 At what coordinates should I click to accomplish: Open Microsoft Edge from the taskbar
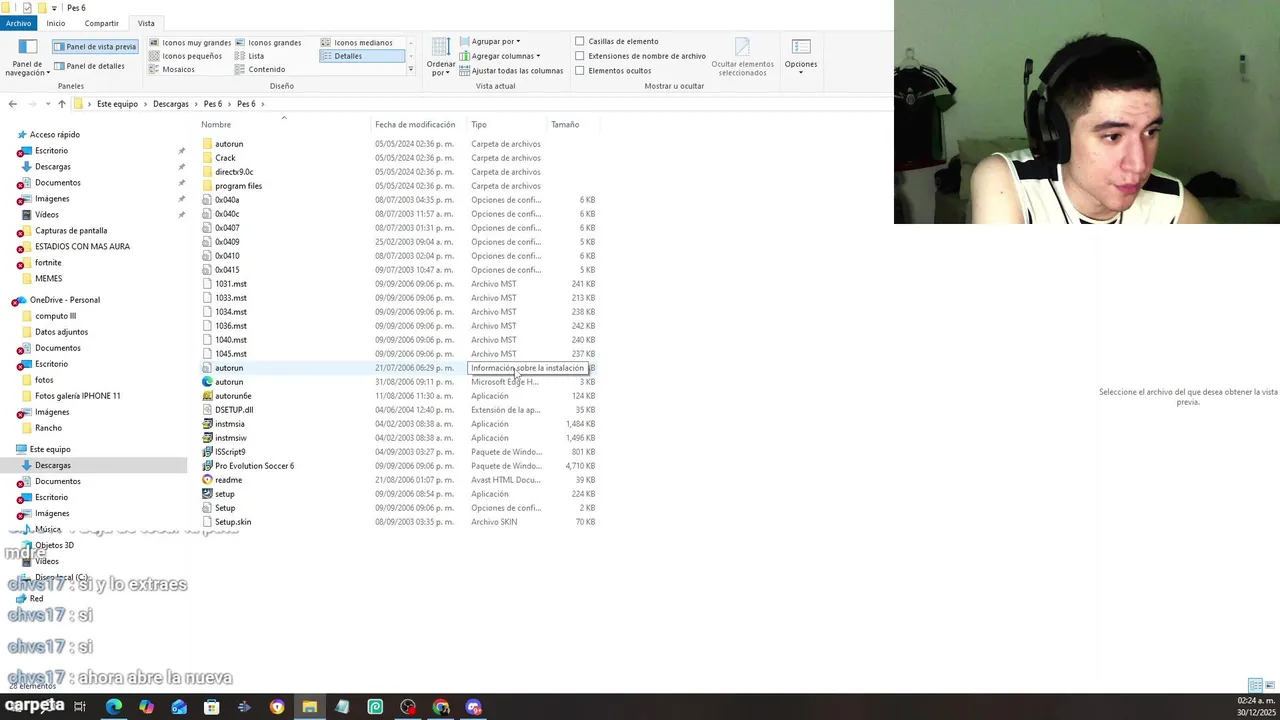(x=114, y=707)
